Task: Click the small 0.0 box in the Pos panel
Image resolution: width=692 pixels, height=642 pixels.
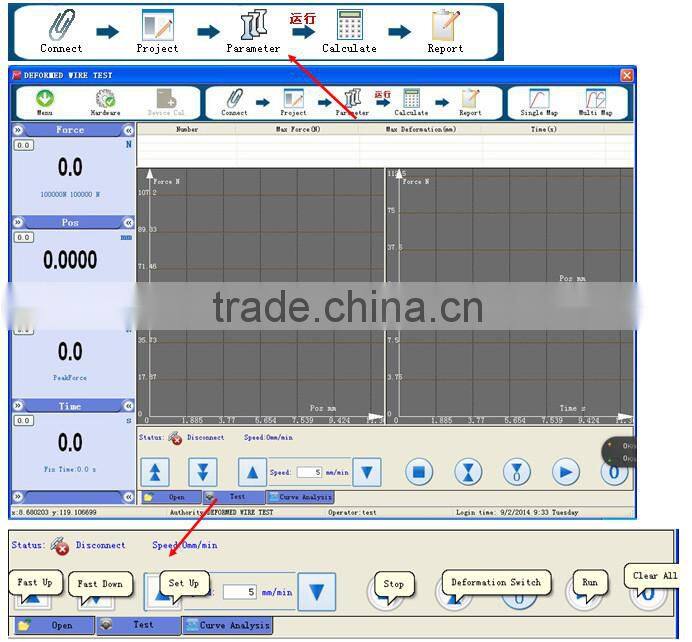Action: tap(23, 237)
